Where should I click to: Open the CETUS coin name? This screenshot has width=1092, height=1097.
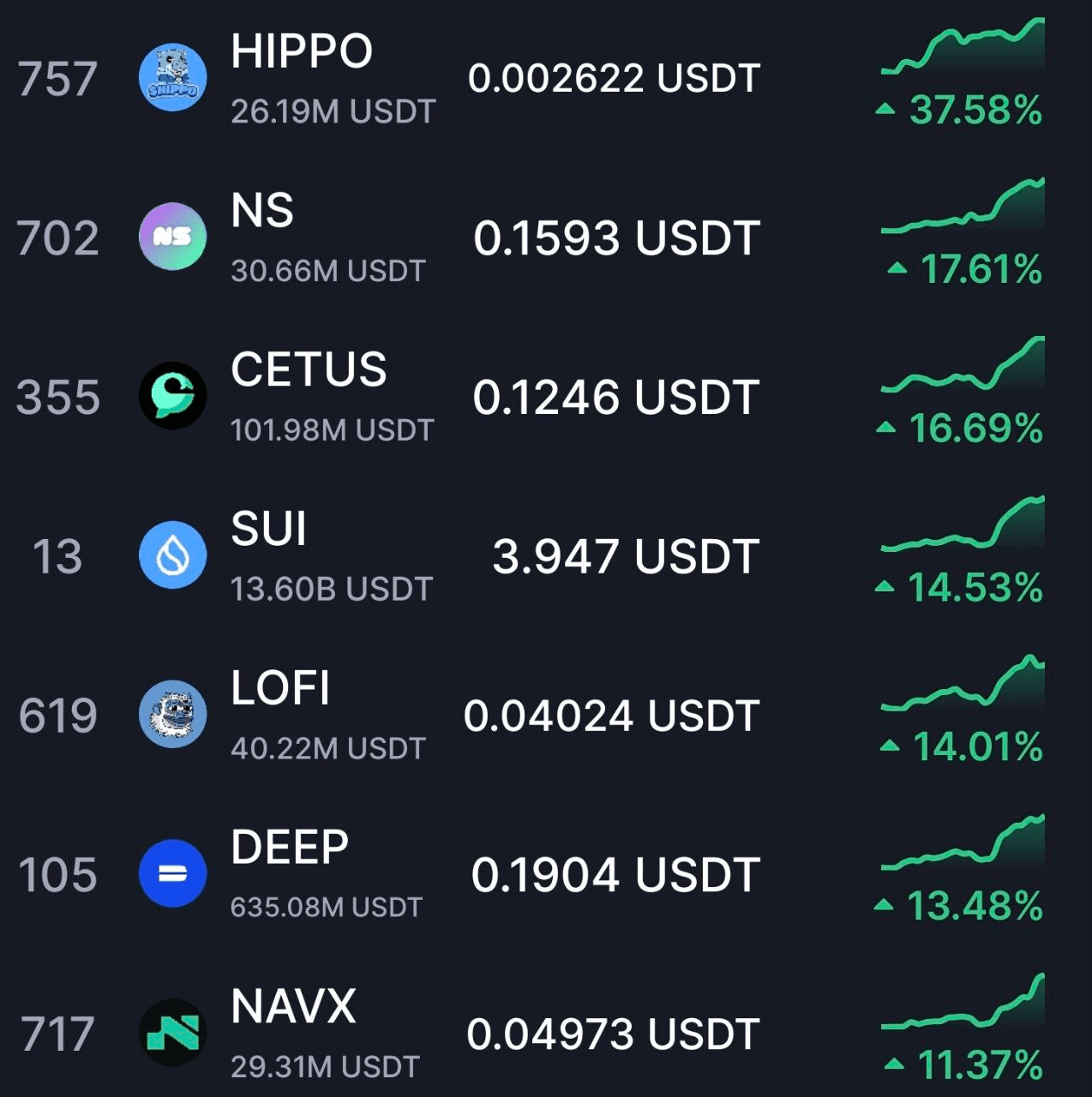[x=309, y=370]
